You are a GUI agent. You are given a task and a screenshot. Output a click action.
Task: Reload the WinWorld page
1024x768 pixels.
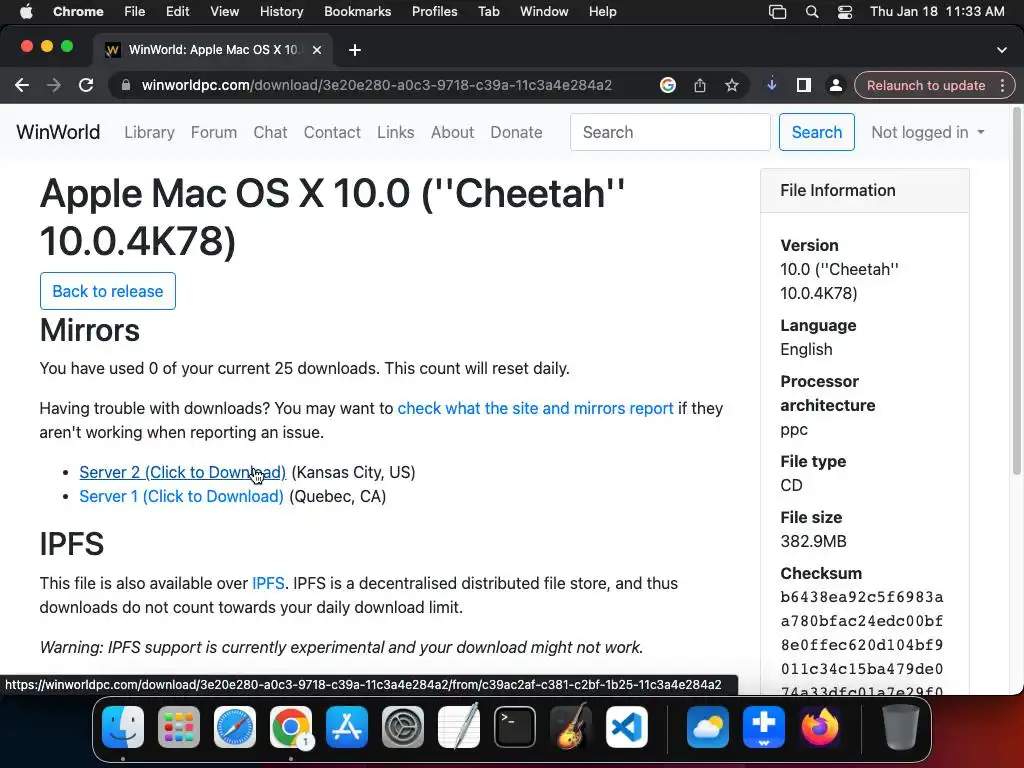click(86, 86)
